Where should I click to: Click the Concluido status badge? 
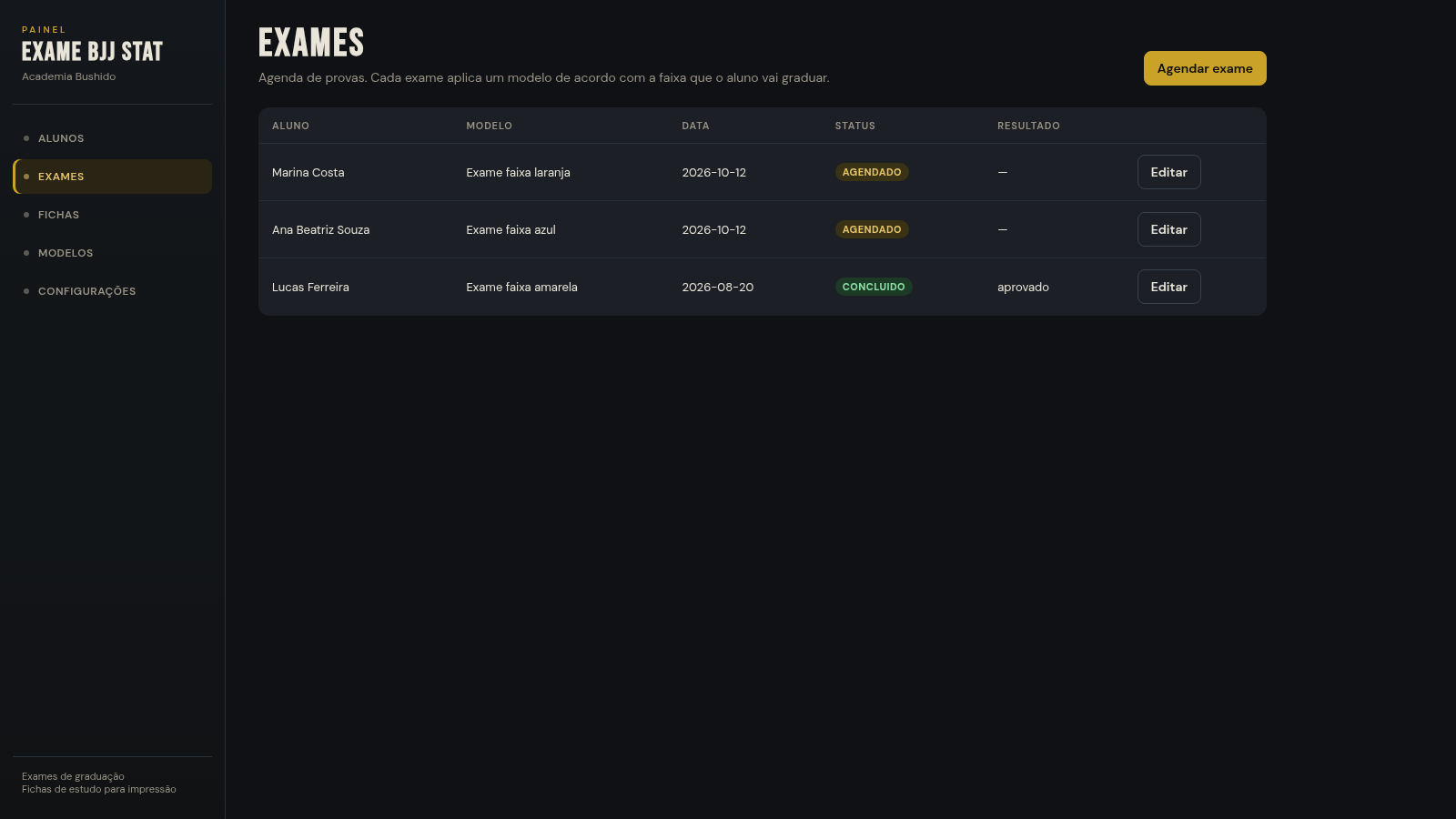point(874,287)
